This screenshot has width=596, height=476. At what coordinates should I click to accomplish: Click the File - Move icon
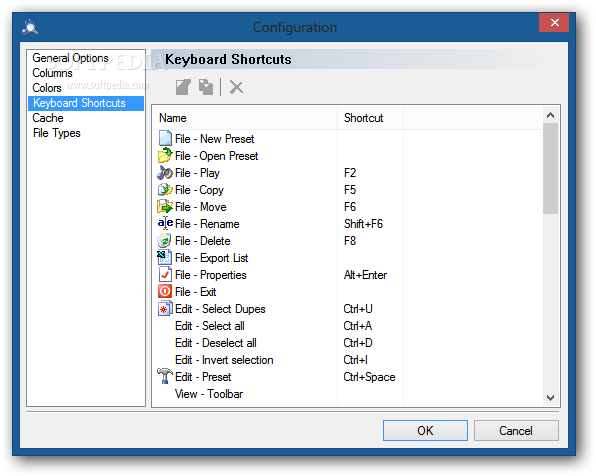coord(165,206)
